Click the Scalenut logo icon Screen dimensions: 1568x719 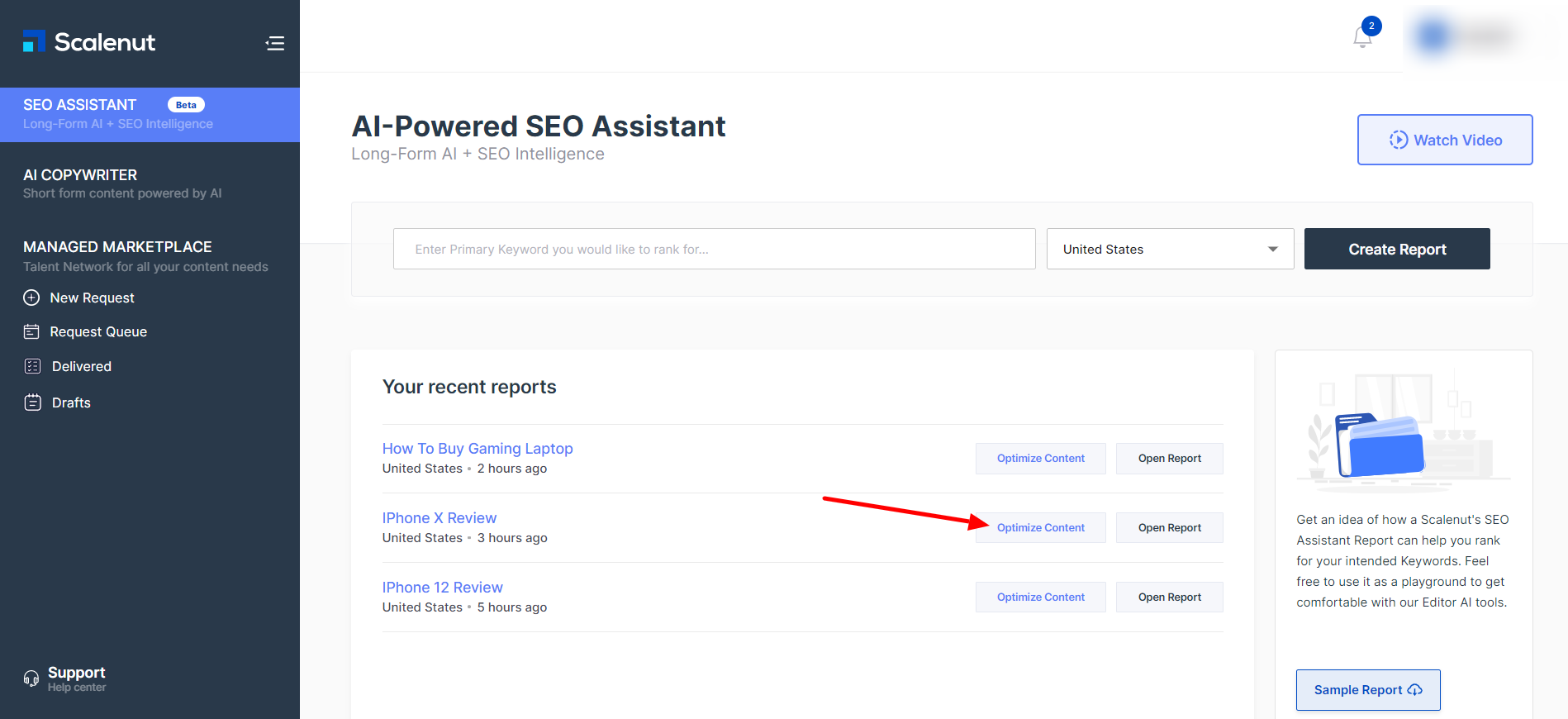click(x=34, y=41)
